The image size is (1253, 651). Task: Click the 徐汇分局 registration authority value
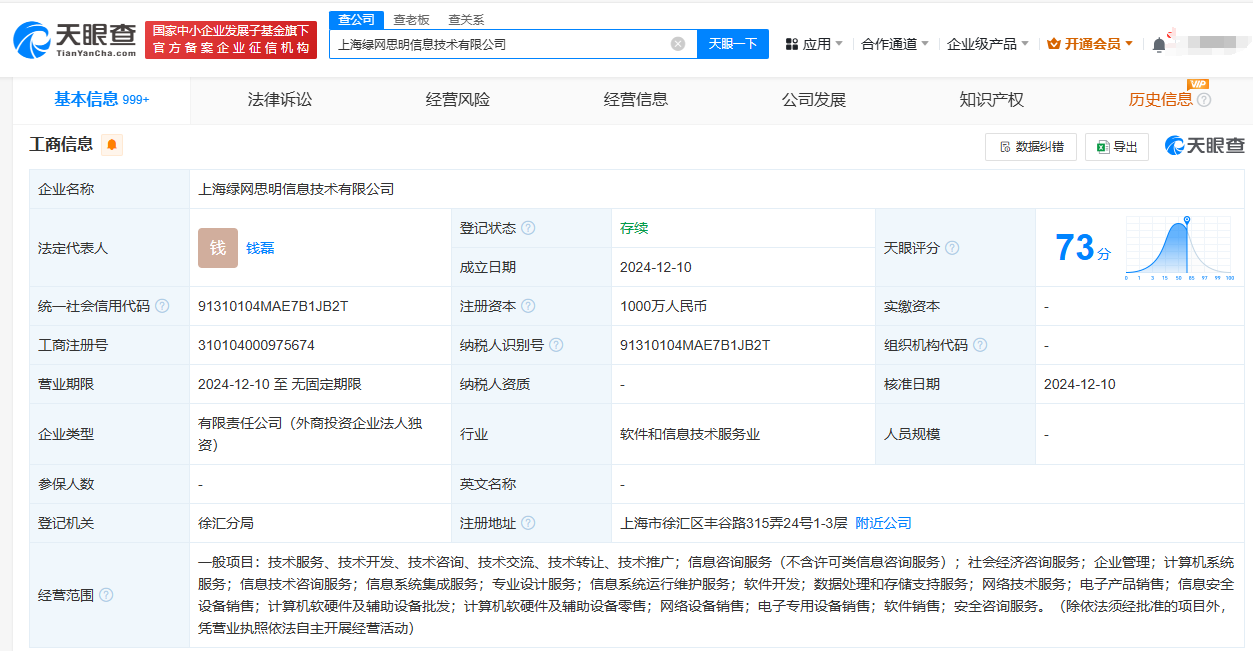226,523
